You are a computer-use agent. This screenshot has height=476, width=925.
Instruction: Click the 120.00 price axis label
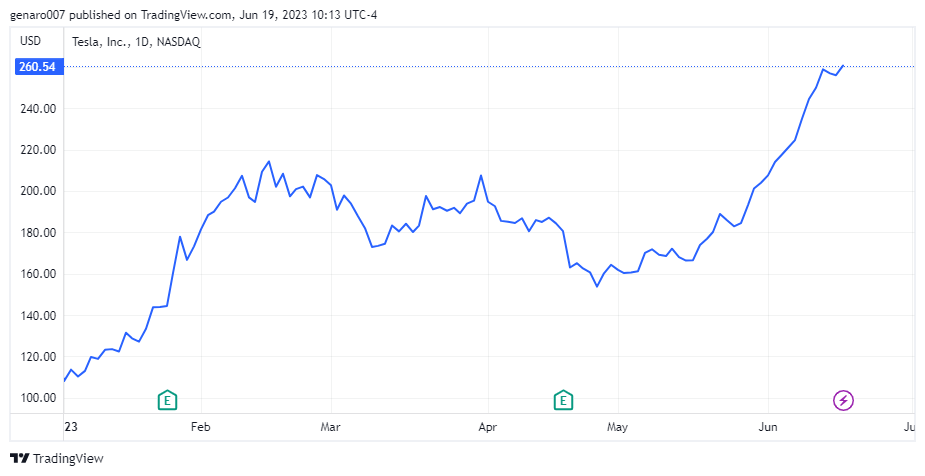pyautogui.click(x=38, y=357)
